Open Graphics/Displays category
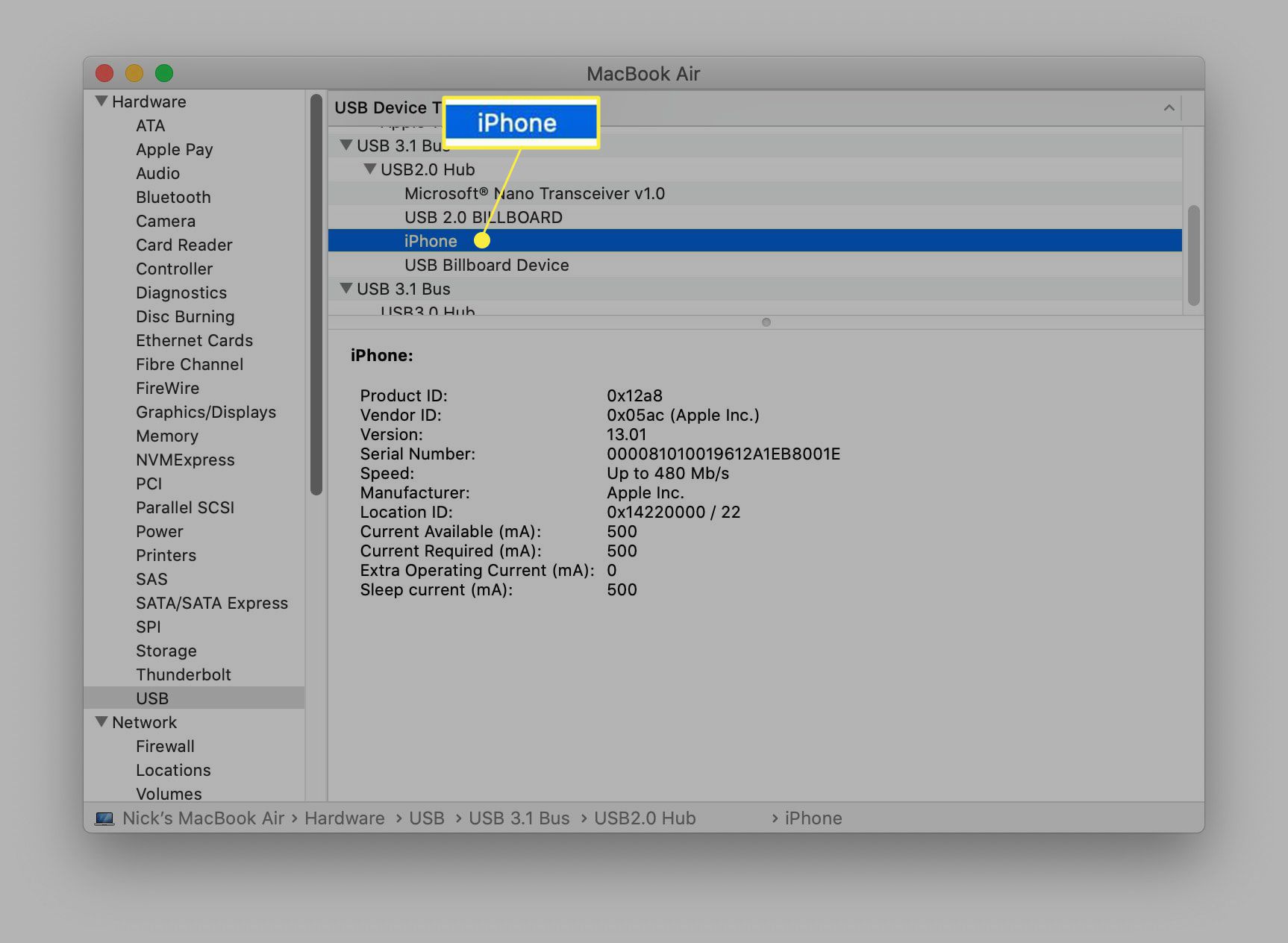The width and height of the screenshot is (1288, 943). click(x=206, y=412)
